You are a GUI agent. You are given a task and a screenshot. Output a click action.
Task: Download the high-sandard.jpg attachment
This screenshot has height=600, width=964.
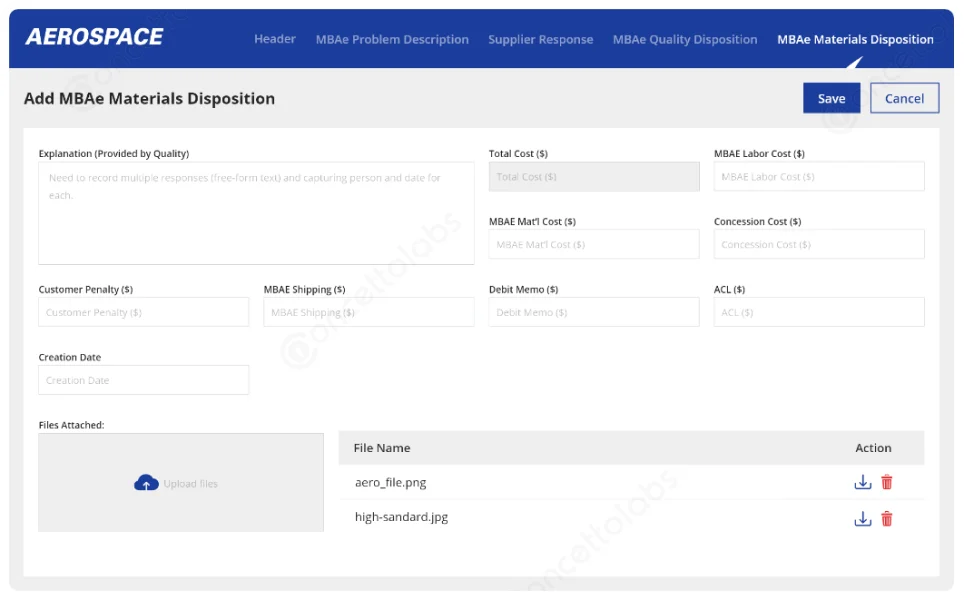pos(862,517)
